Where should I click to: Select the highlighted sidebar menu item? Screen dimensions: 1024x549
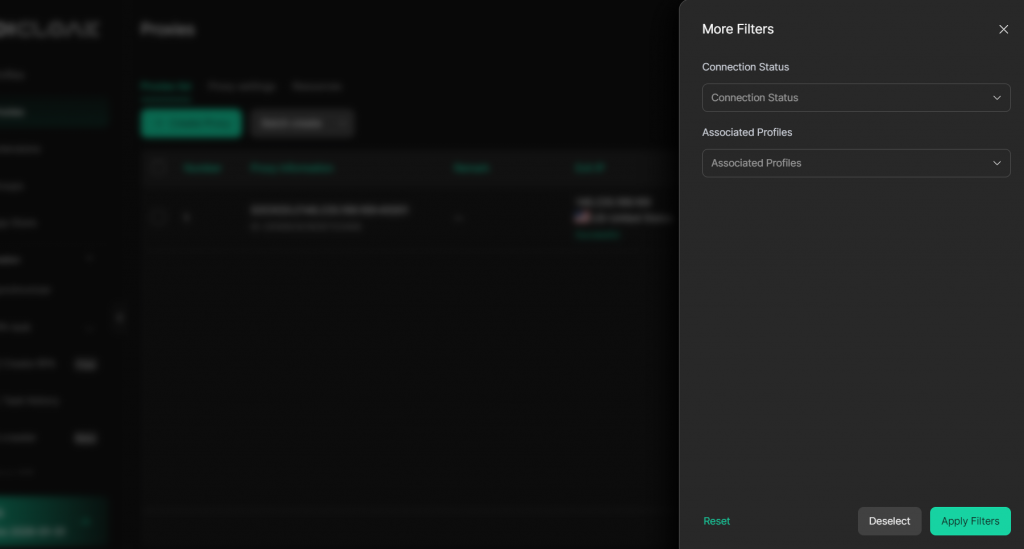tap(50, 112)
